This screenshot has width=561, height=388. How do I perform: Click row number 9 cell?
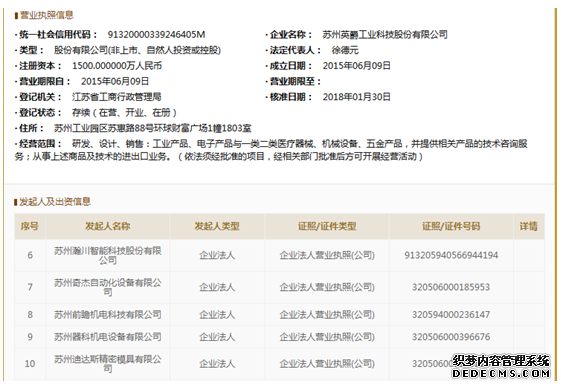point(30,337)
